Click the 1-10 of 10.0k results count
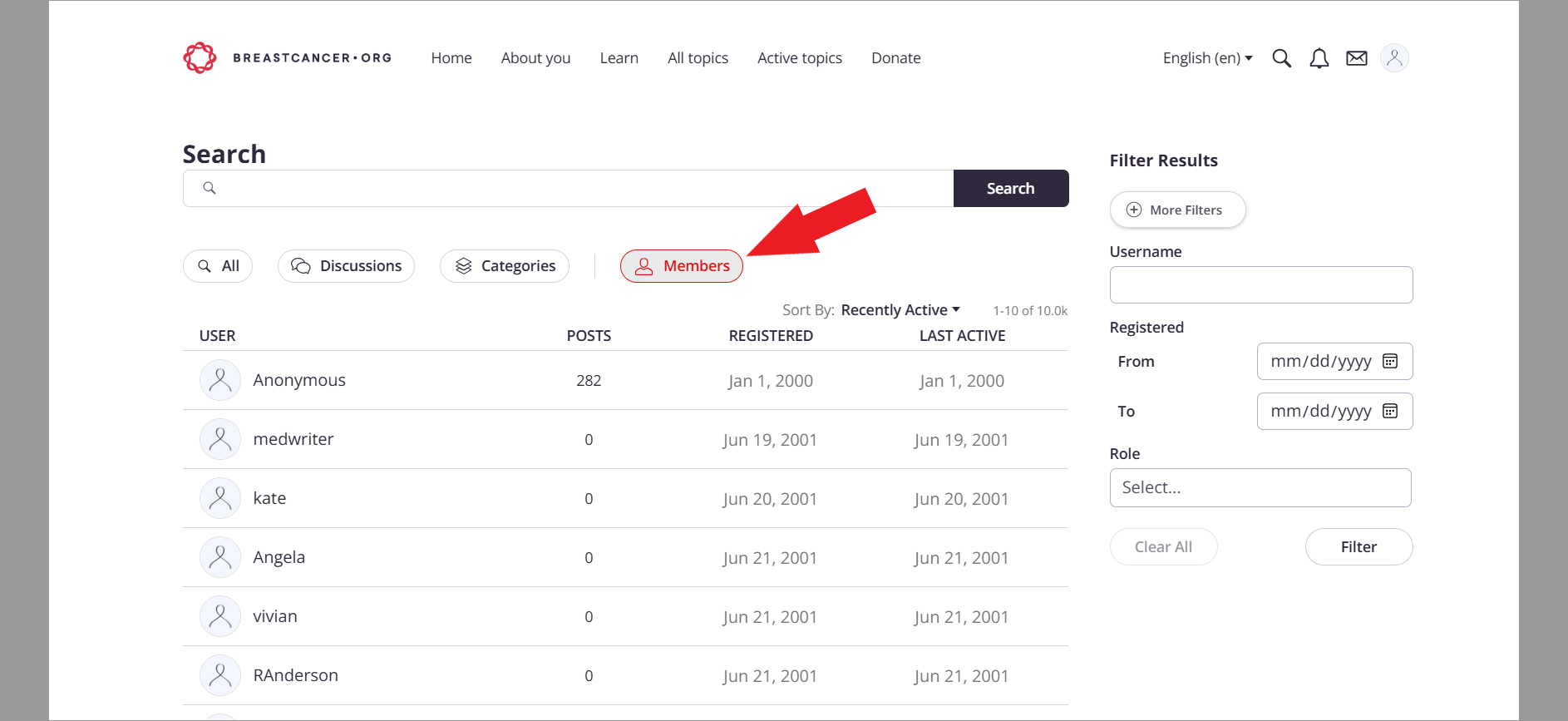 [1030, 310]
